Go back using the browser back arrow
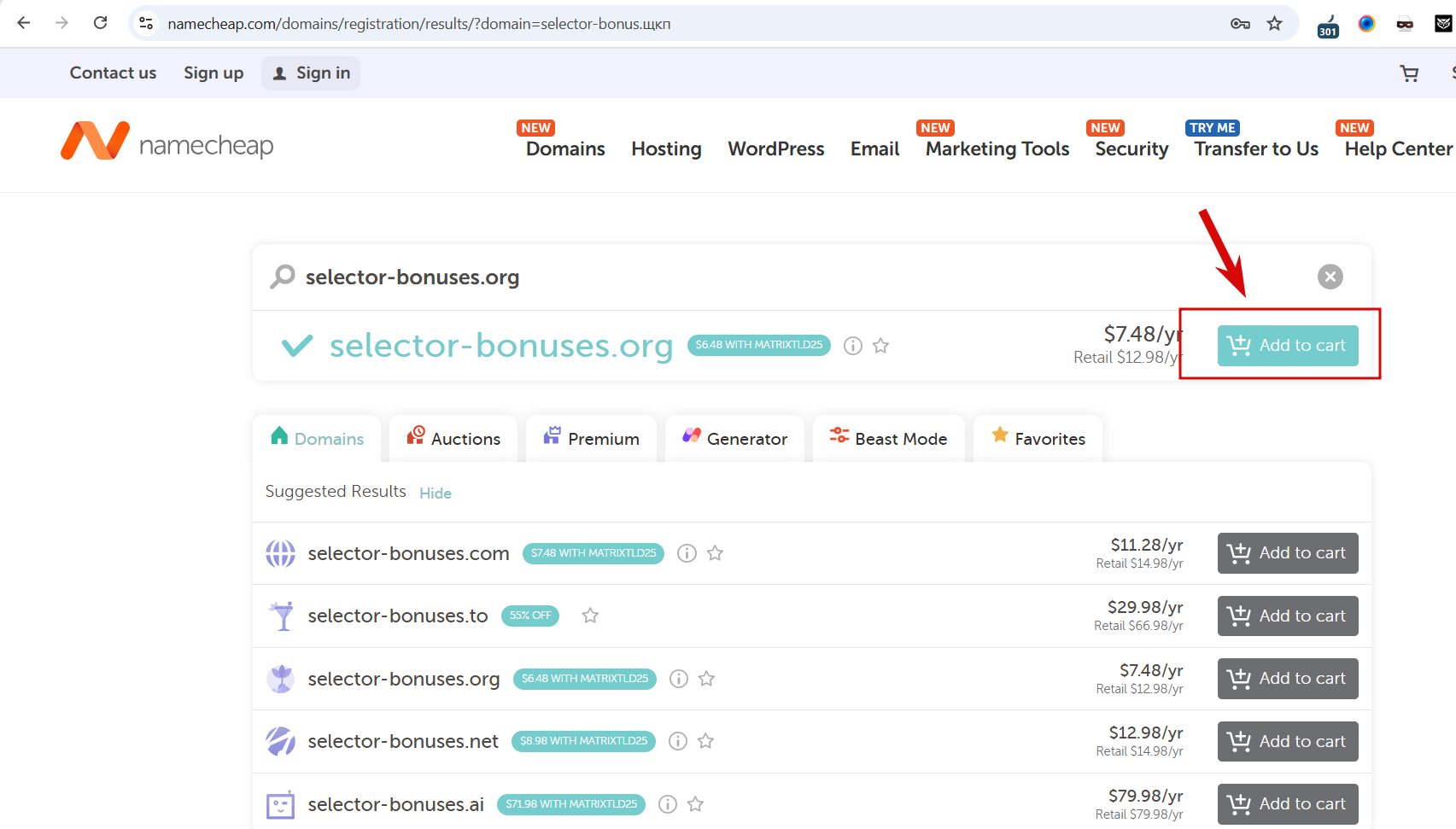This screenshot has height=829, width=1456. point(24,23)
